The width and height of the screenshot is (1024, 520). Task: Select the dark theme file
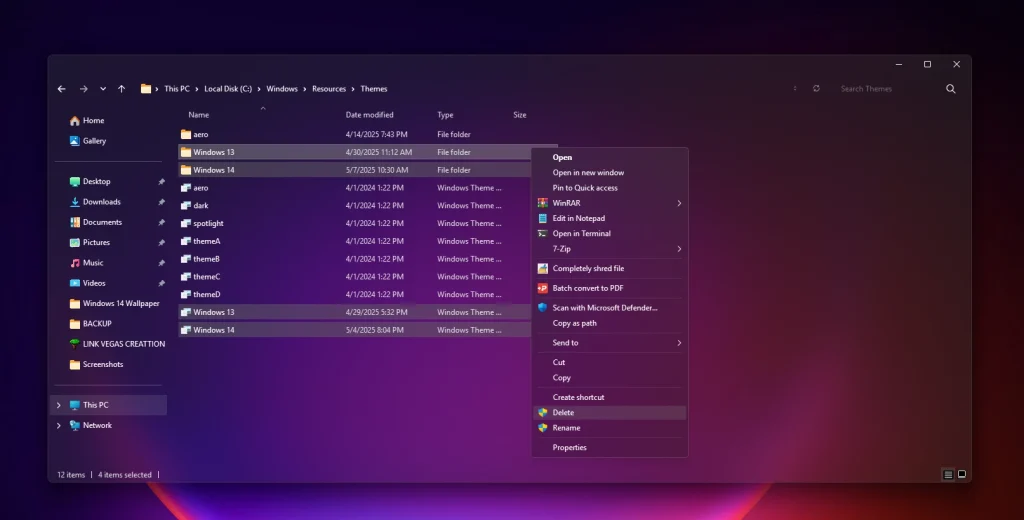(354, 205)
